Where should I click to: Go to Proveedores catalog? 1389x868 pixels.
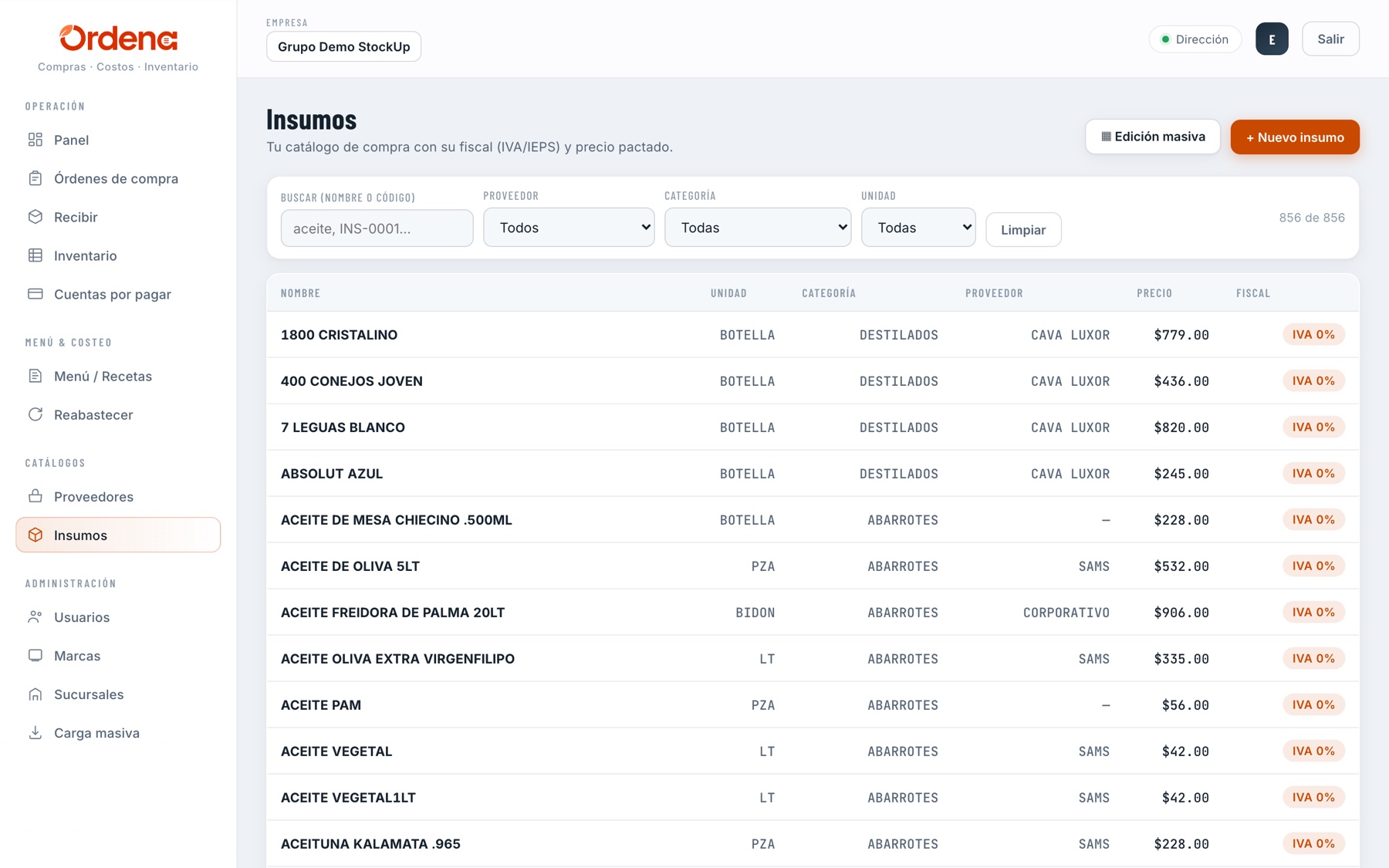pos(118,496)
